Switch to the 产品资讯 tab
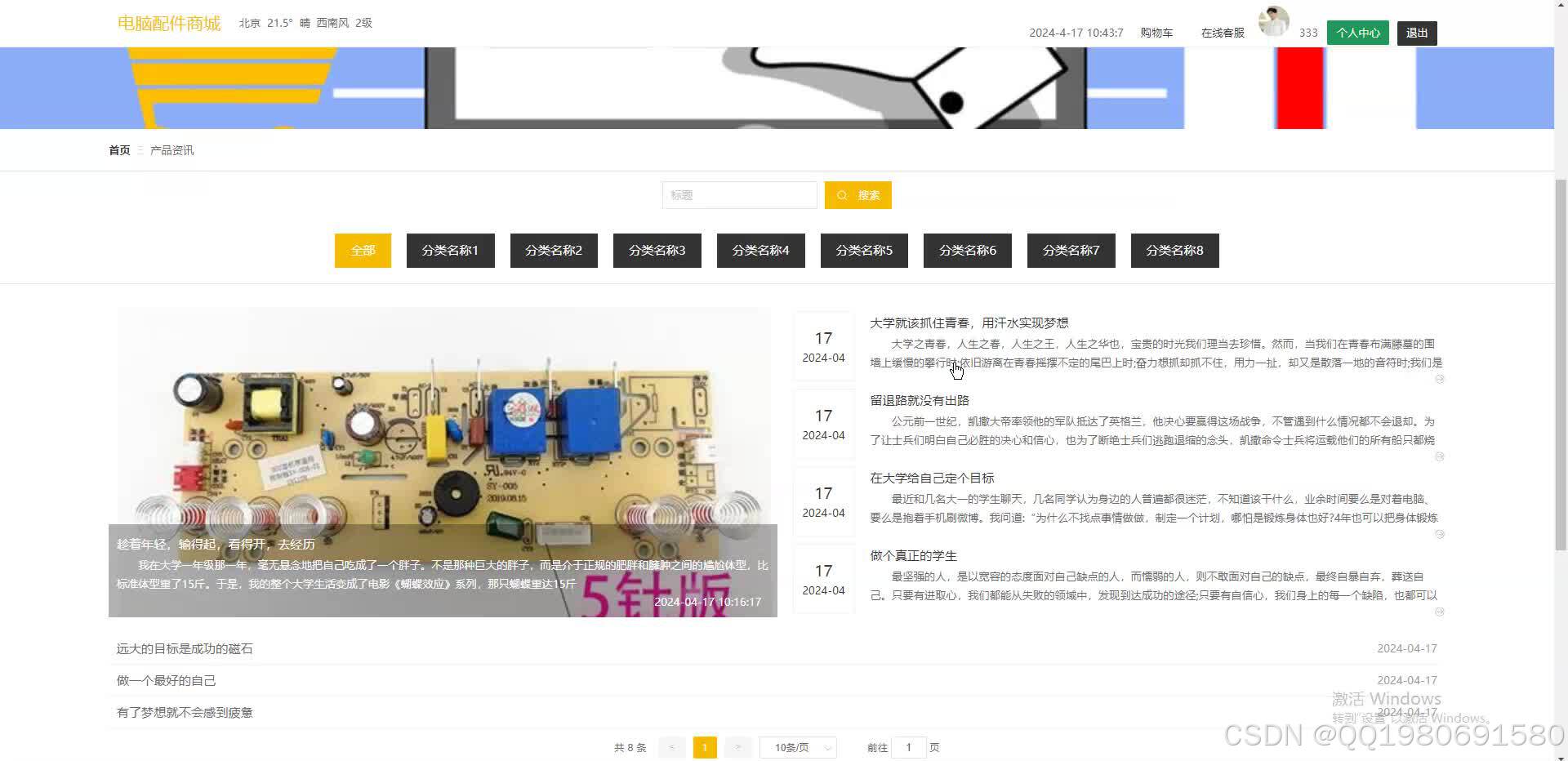1568x761 pixels. pyautogui.click(x=171, y=150)
